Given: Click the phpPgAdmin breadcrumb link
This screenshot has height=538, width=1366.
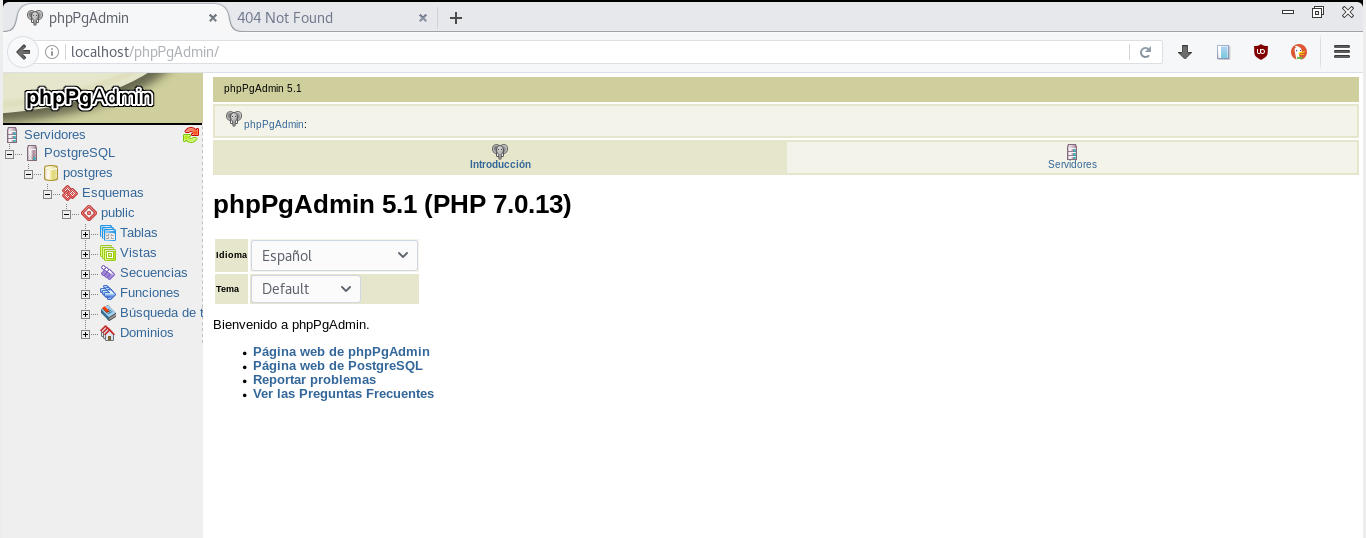Looking at the screenshot, I should click(274, 125).
